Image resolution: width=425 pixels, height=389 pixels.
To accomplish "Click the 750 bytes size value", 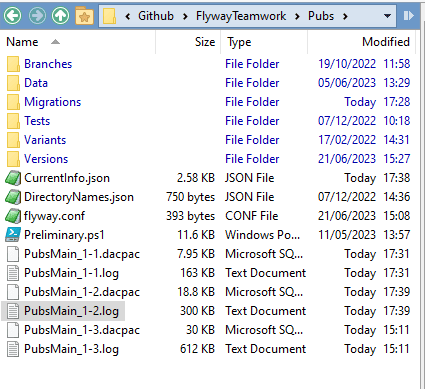I will [191, 197].
